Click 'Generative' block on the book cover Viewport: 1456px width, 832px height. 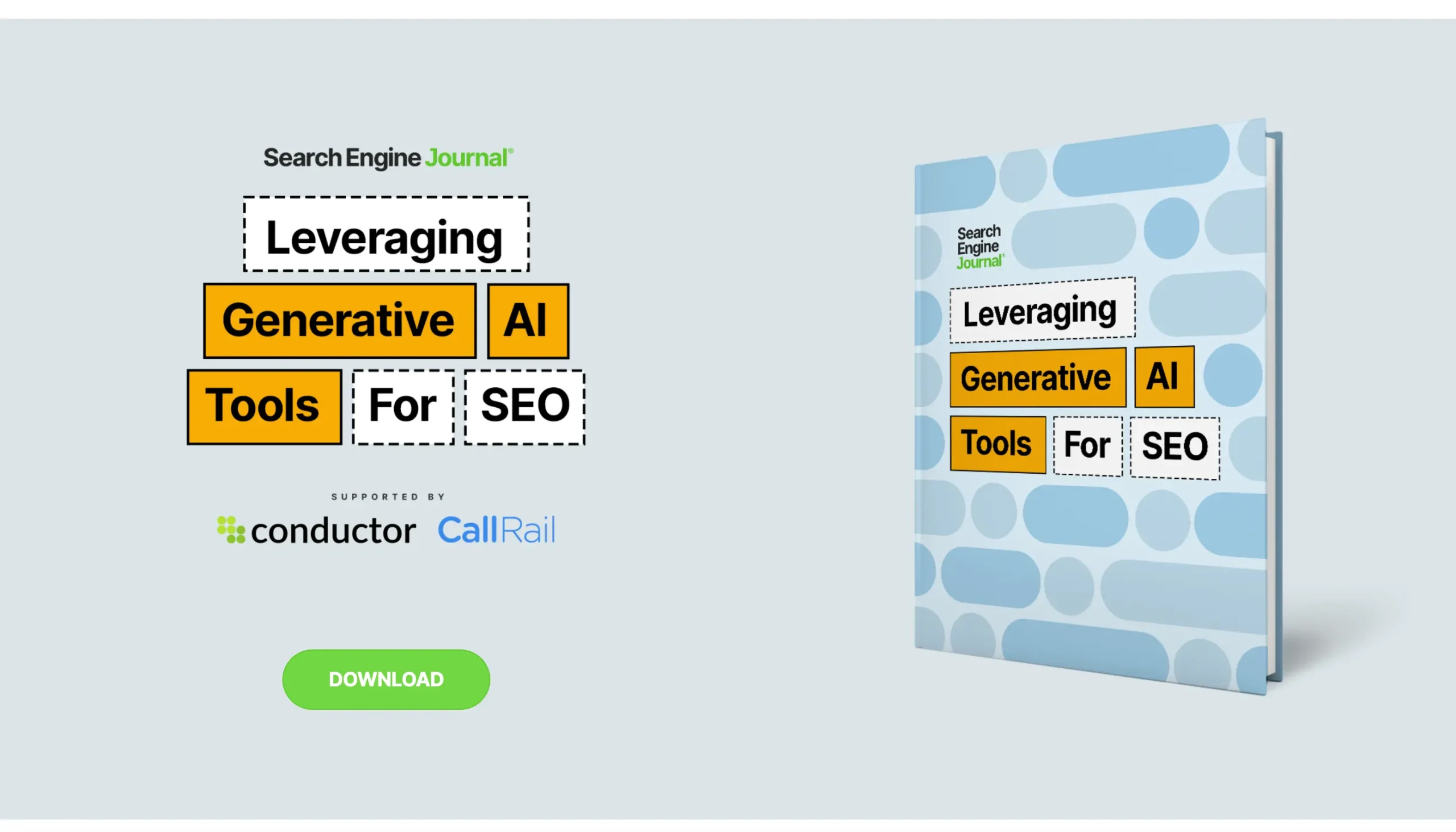pyautogui.click(x=1037, y=378)
